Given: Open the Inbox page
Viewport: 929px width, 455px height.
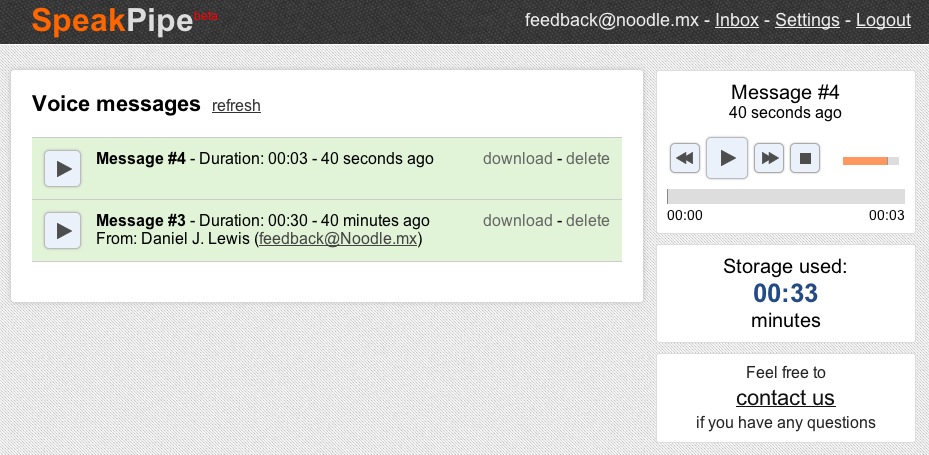Looking at the screenshot, I should click(x=737, y=20).
